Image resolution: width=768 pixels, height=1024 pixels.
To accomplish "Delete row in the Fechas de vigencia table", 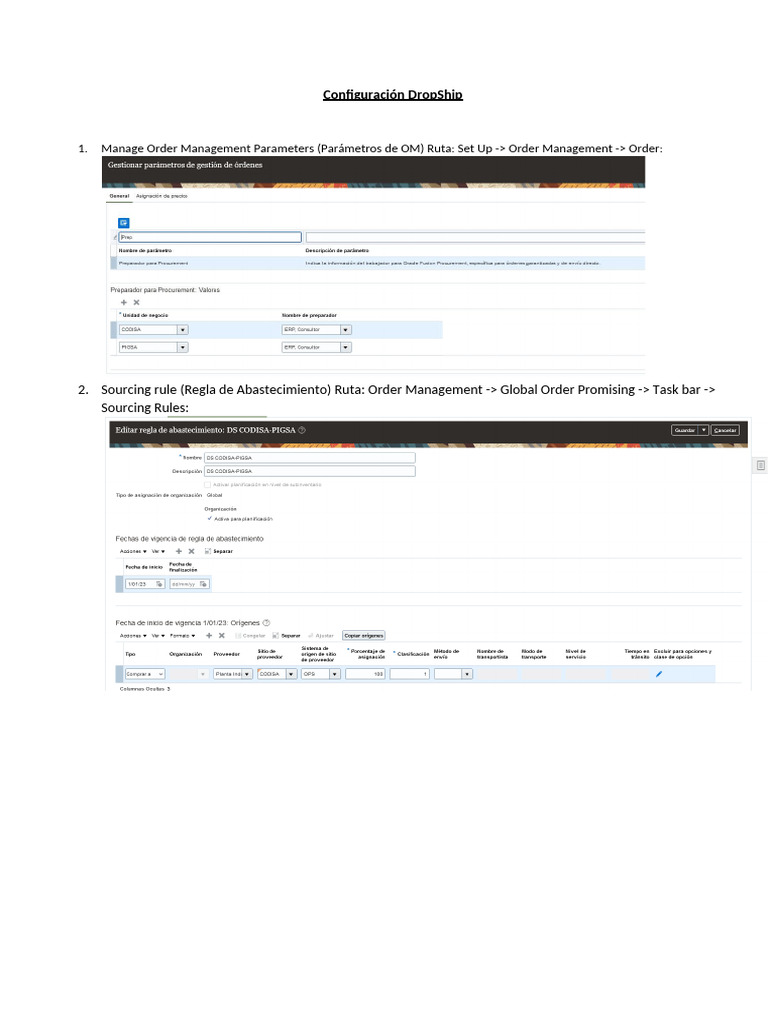I will [x=191, y=551].
